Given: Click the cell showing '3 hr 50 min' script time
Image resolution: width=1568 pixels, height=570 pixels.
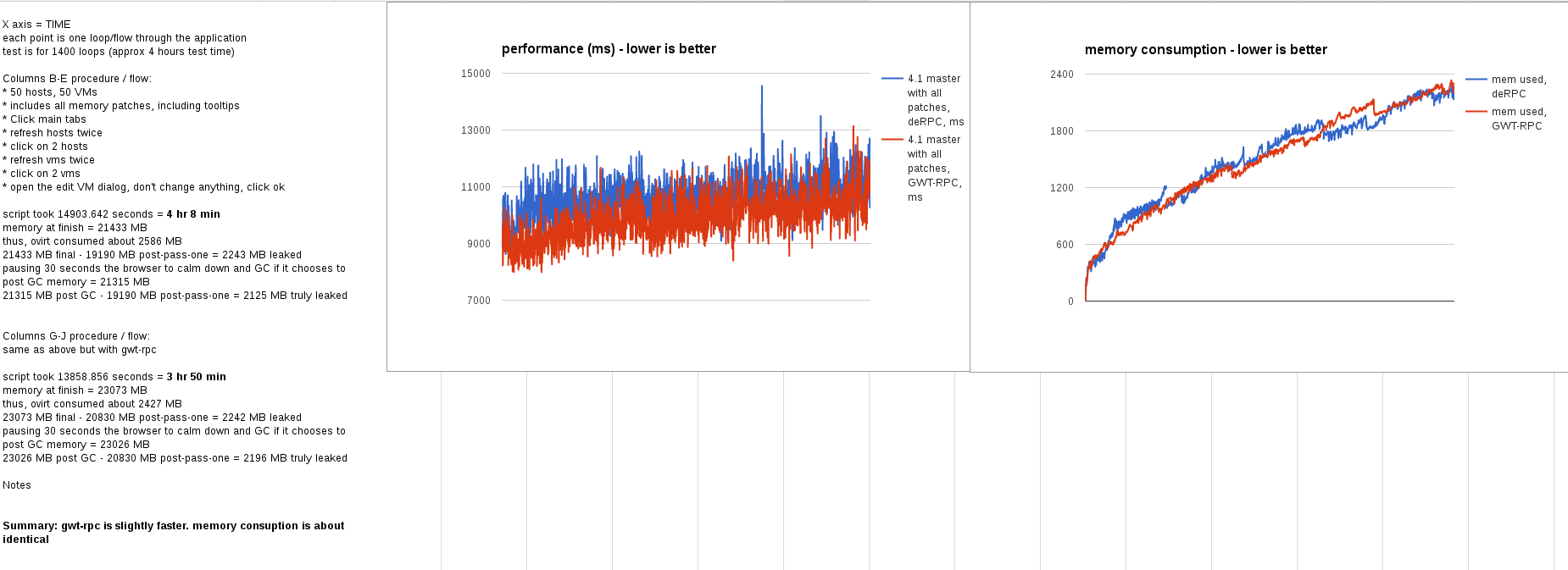Looking at the screenshot, I should tap(114, 377).
